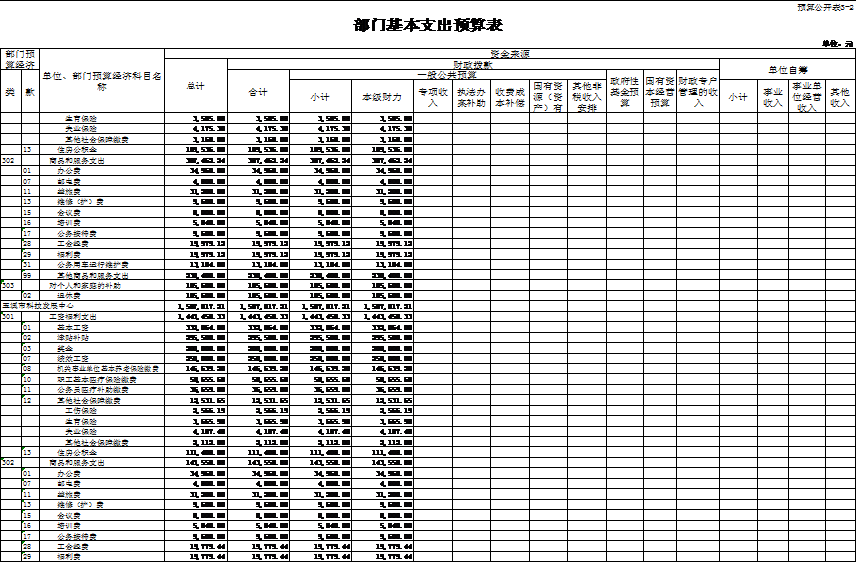Viewport: 857px width, 563px height.
Task: Click the 总计 column header
Action: pos(195,86)
